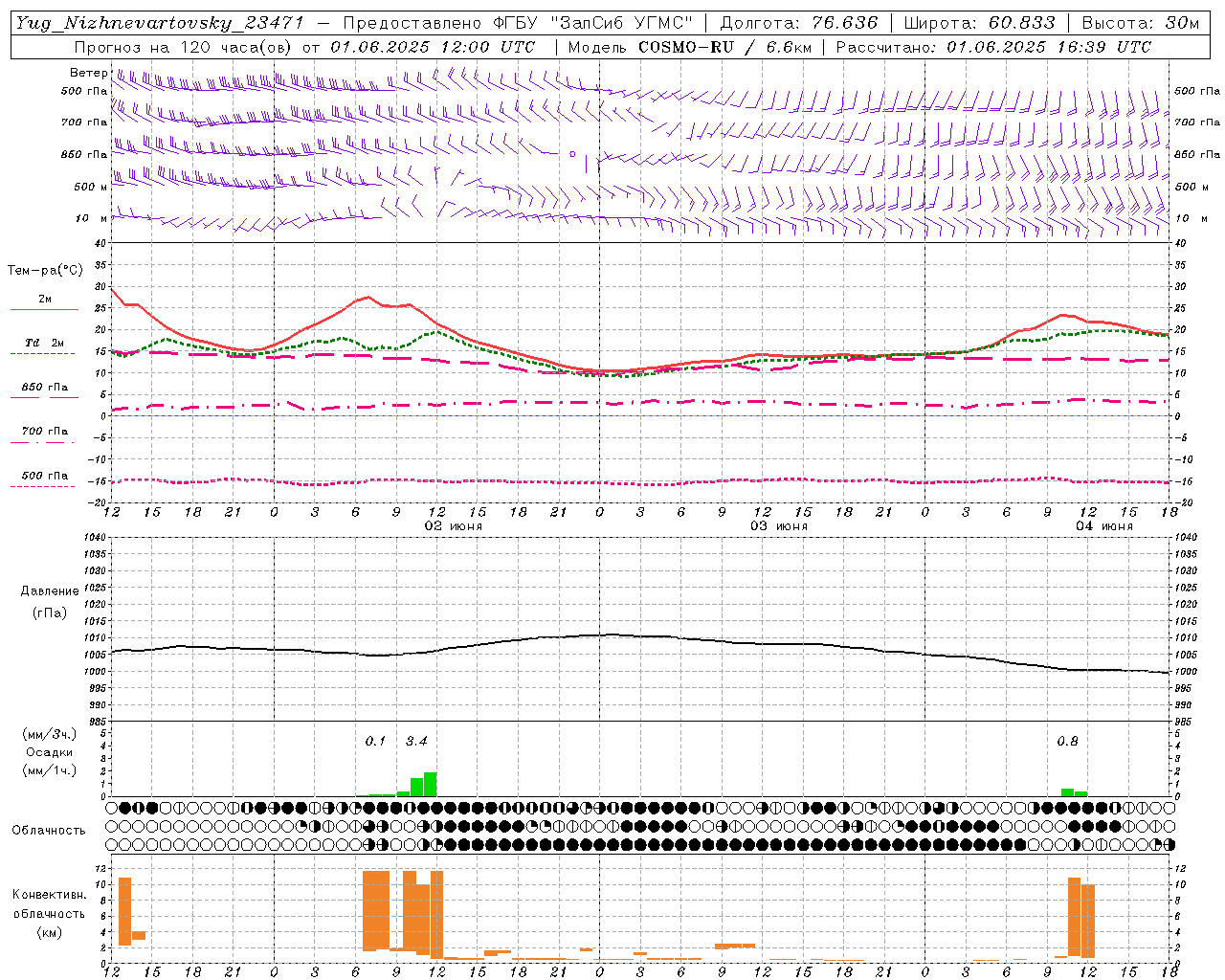
Task: Click the Прогноз на 120 часа(ов) forecast line
Action: pyautogui.click(x=304, y=47)
